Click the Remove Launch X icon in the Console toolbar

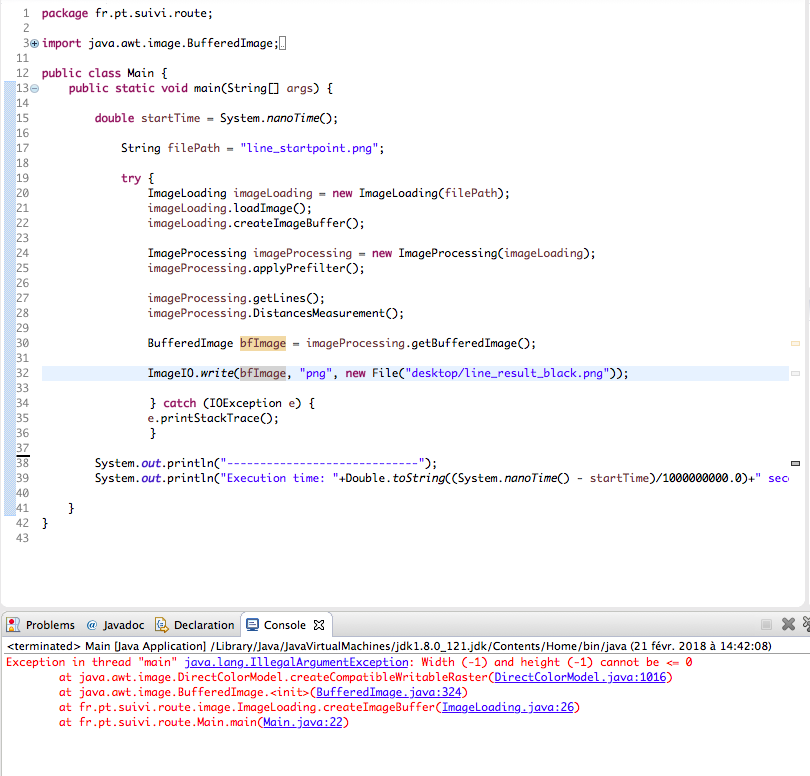[x=788, y=625]
